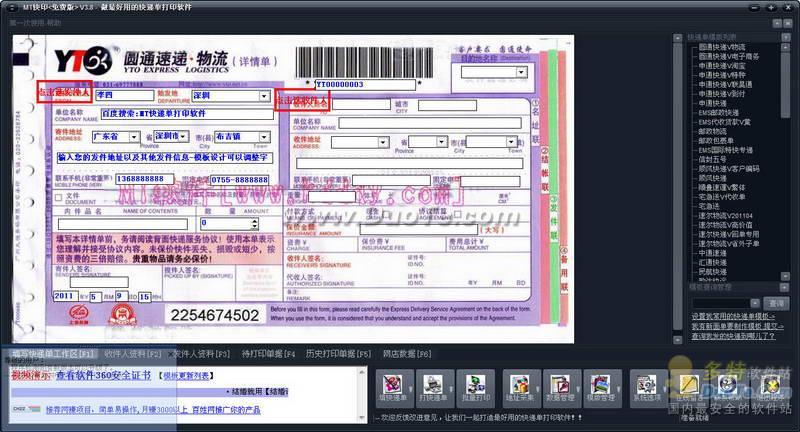The width and height of the screenshot is (800, 432).
Task: Click sender landline field 0755-8888888
Action: [x=239, y=180]
